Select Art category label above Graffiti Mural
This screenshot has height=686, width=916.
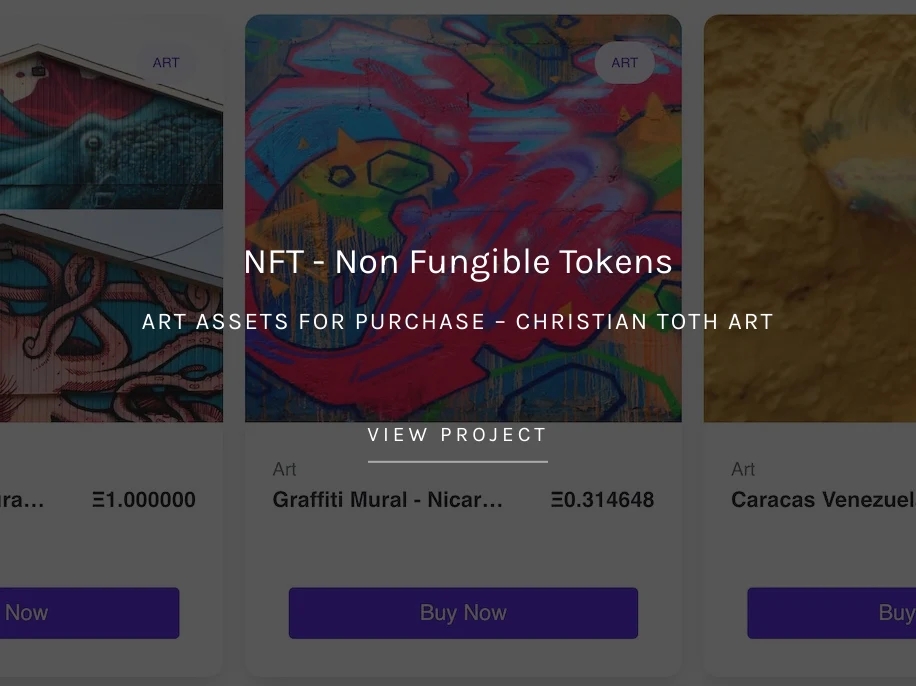(284, 469)
